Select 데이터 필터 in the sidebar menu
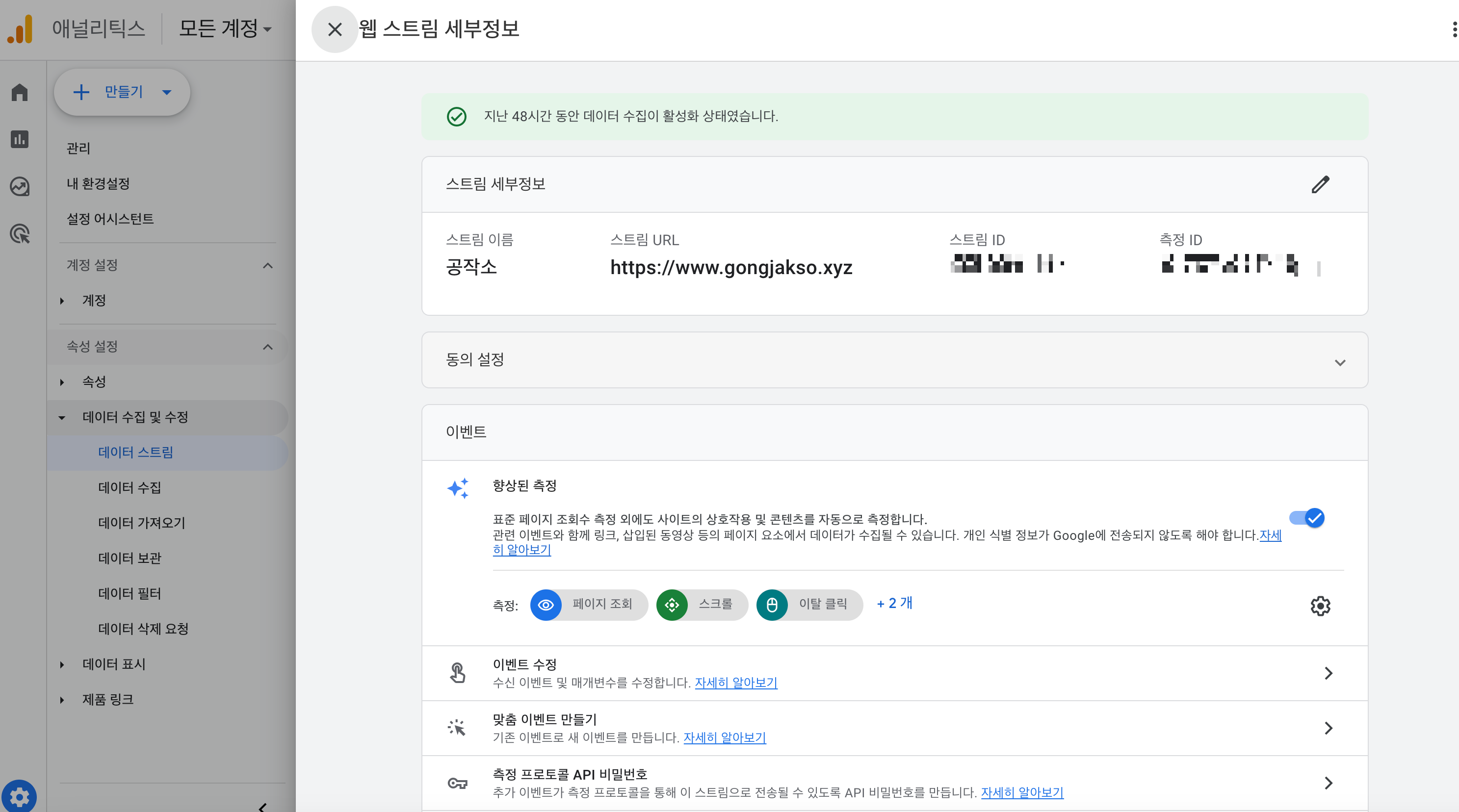The height and width of the screenshot is (812, 1459). coord(129,593)
